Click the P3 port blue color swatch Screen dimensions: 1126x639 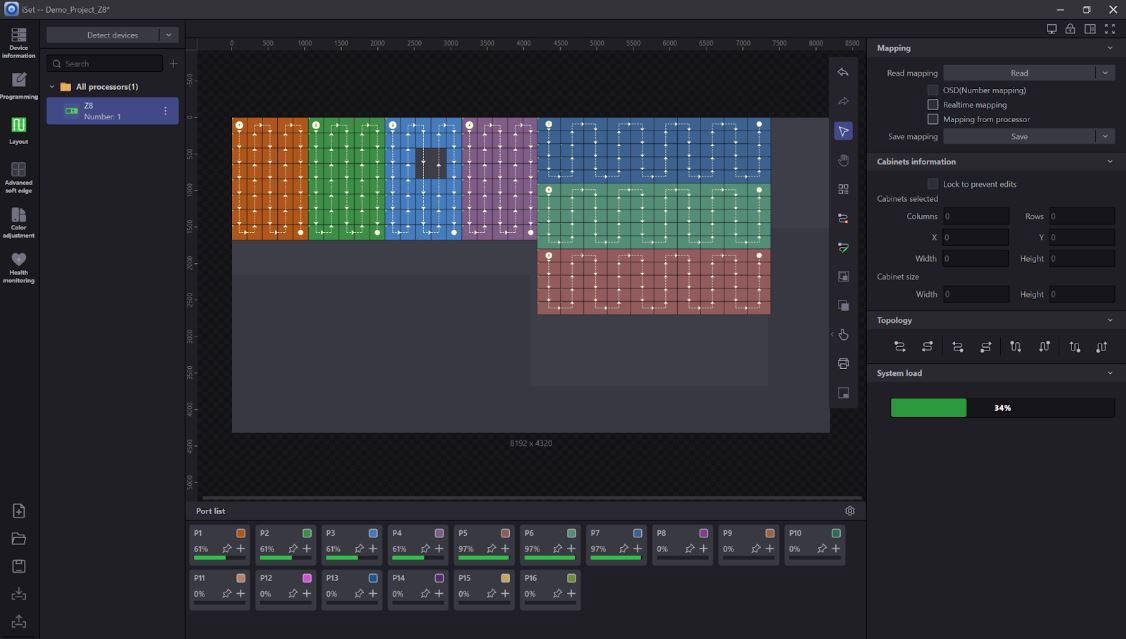point(373,533)
